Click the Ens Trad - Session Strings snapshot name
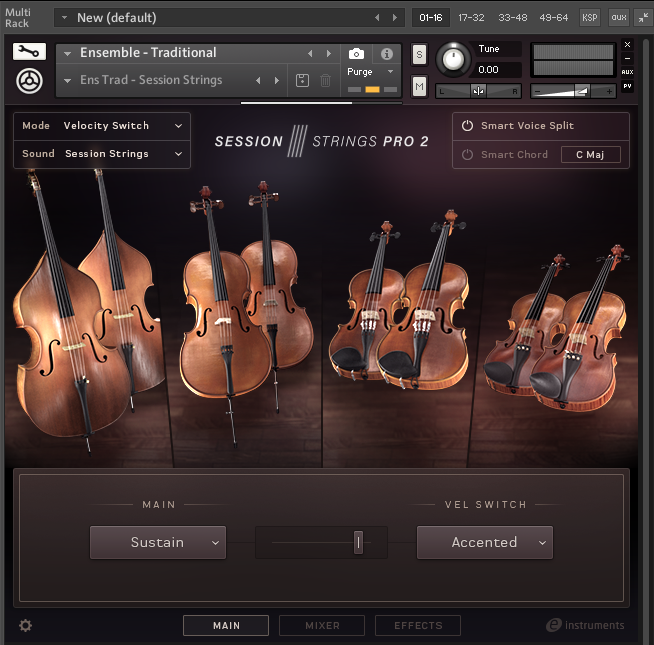The height and width of the screenshot is (645, 654). pyautogui.click(x=151, y=80)
